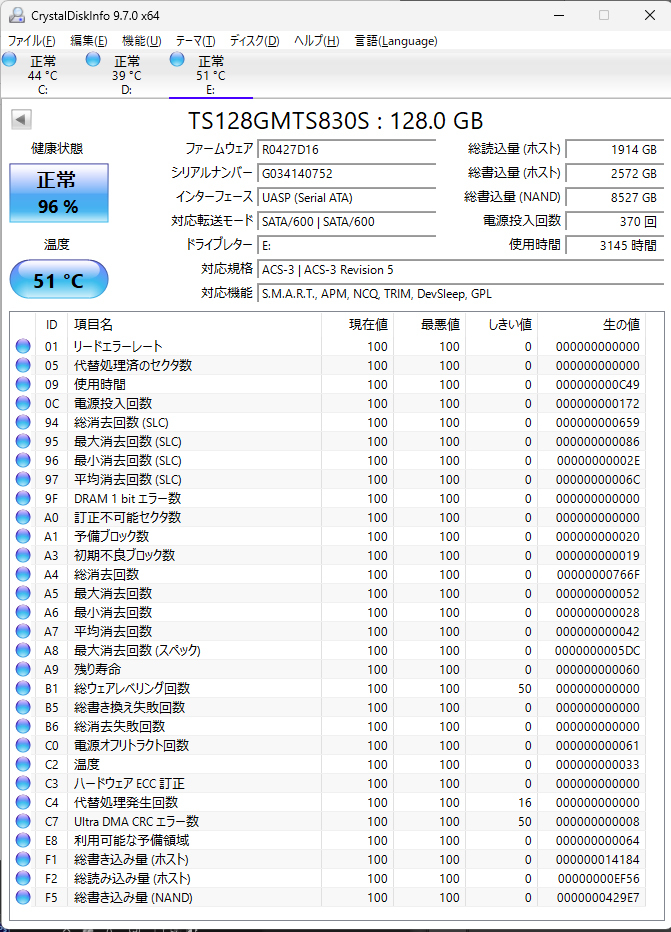671x932 pixels.
Task: Click the status orb of row 01 リードエラーレート
Action: (23, 346)
